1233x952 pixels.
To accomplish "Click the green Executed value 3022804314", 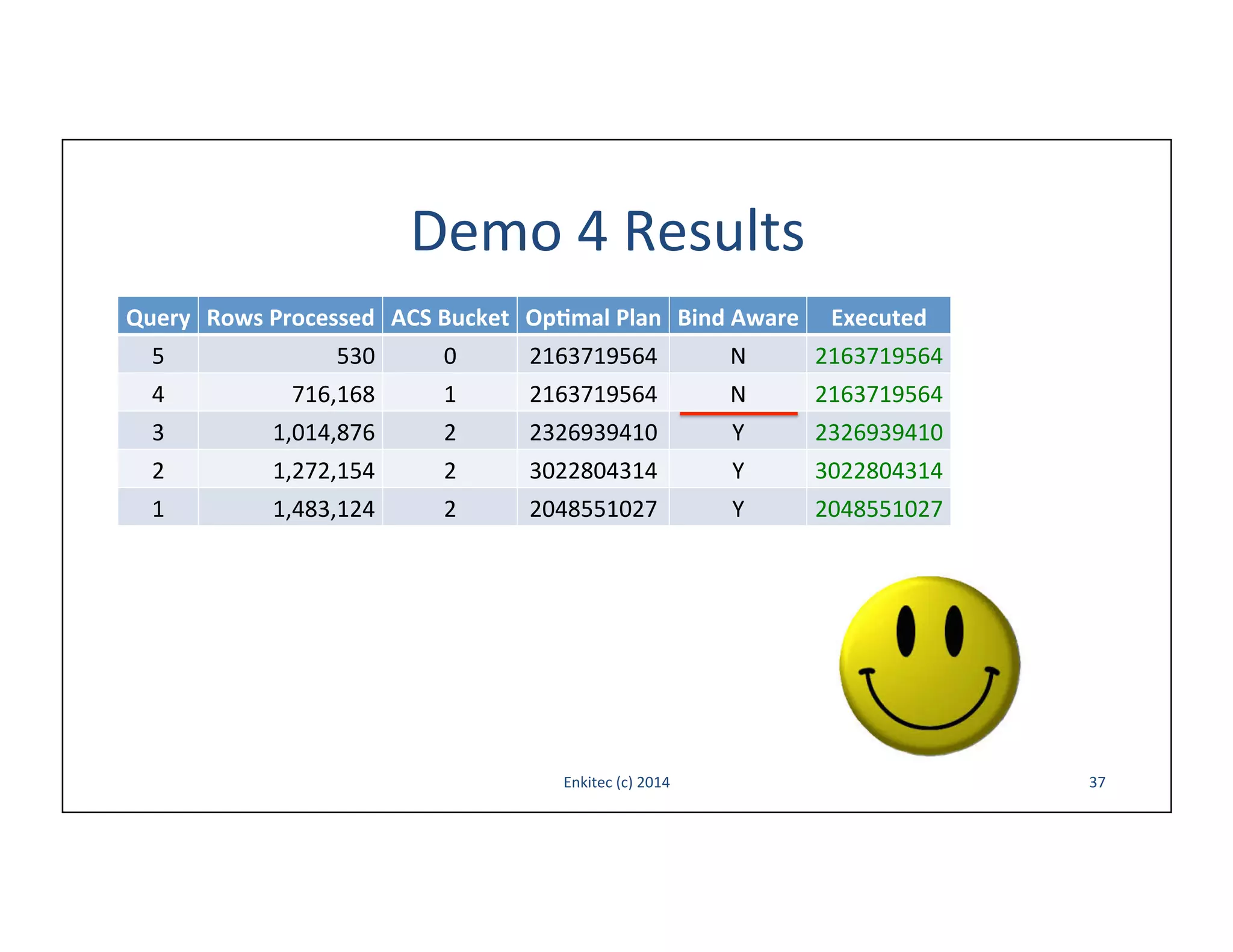I will click(x=879, y=471).
